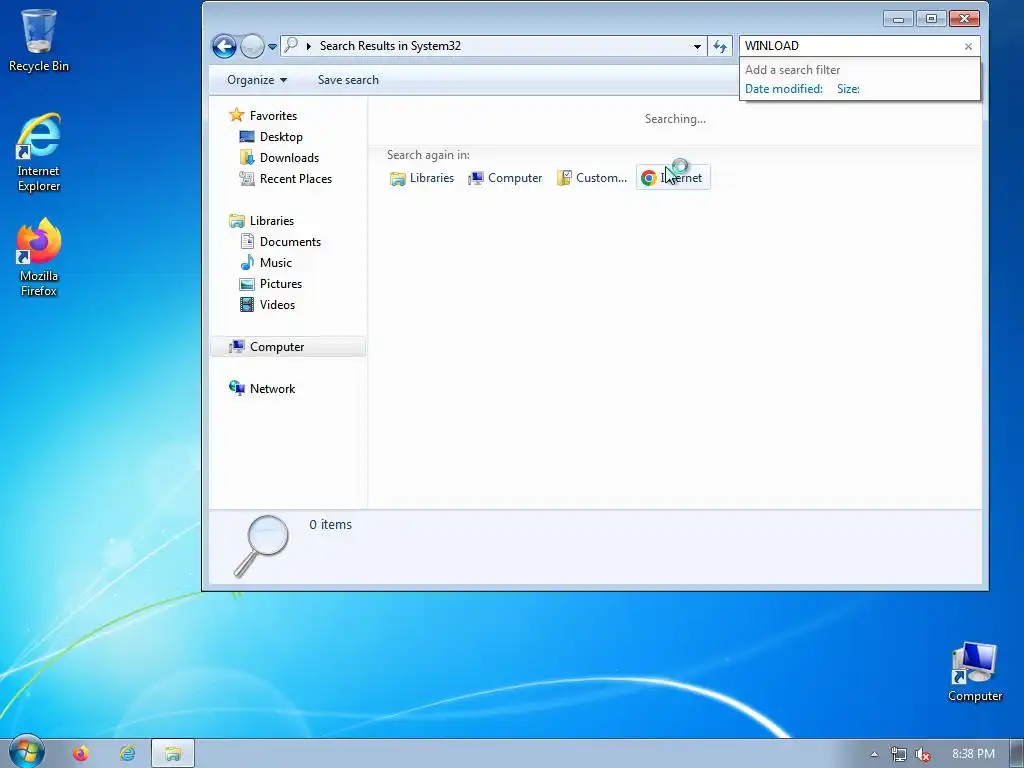Open Desktop under Favorites
This screenshot has height=768, width=1024.
[281, 136]
